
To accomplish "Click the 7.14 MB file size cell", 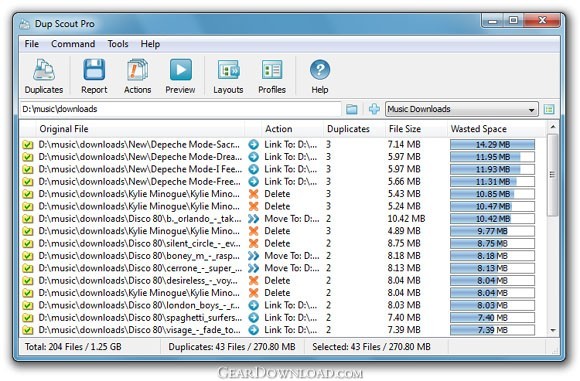I will (404, 145).
